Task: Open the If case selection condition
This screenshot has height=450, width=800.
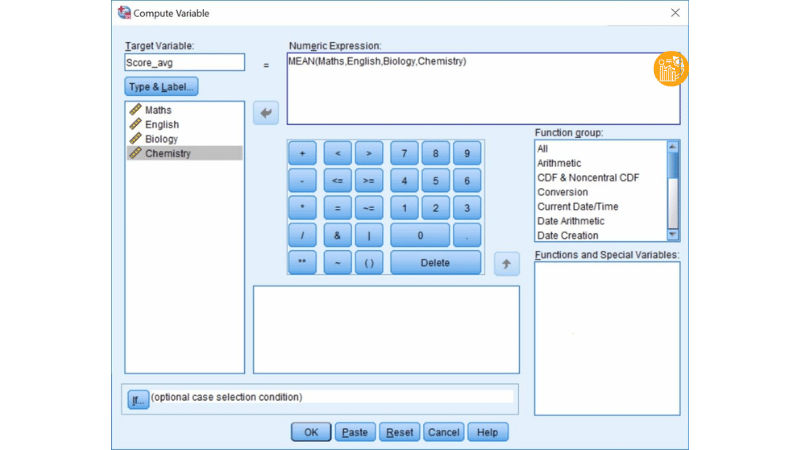Action: point(138,398)
